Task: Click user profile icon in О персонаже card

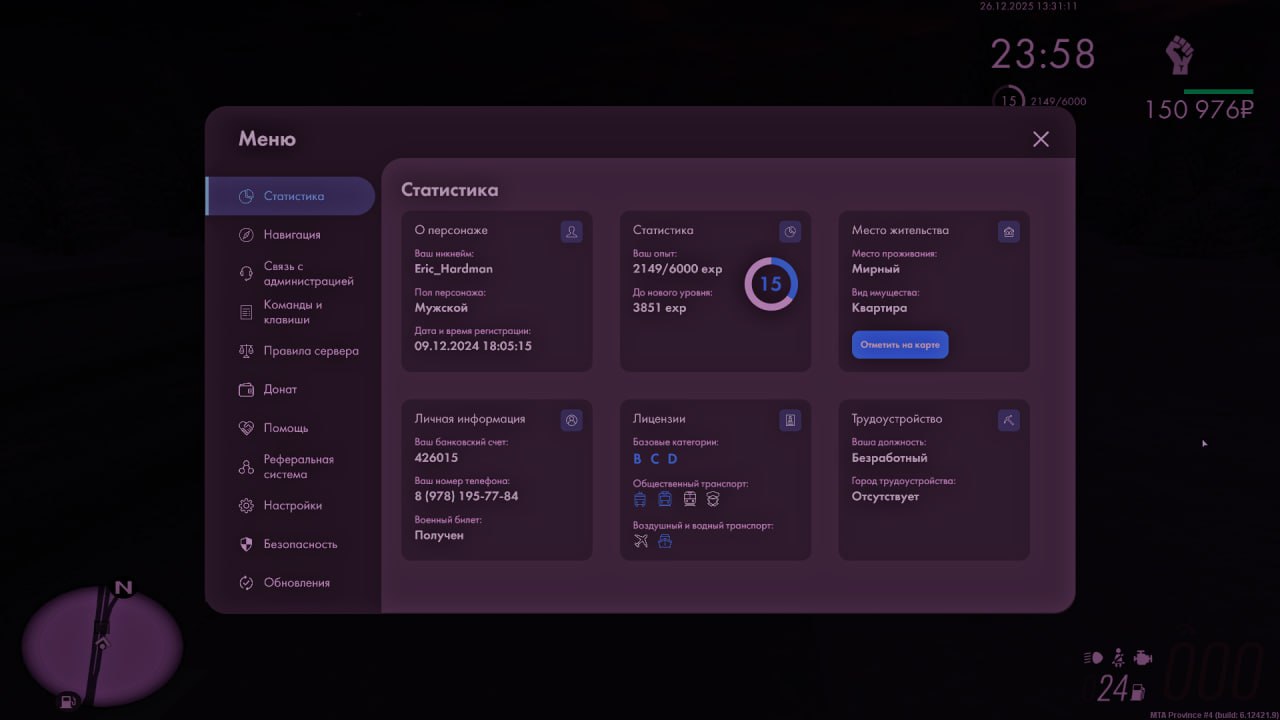Action: coord(571,232)
